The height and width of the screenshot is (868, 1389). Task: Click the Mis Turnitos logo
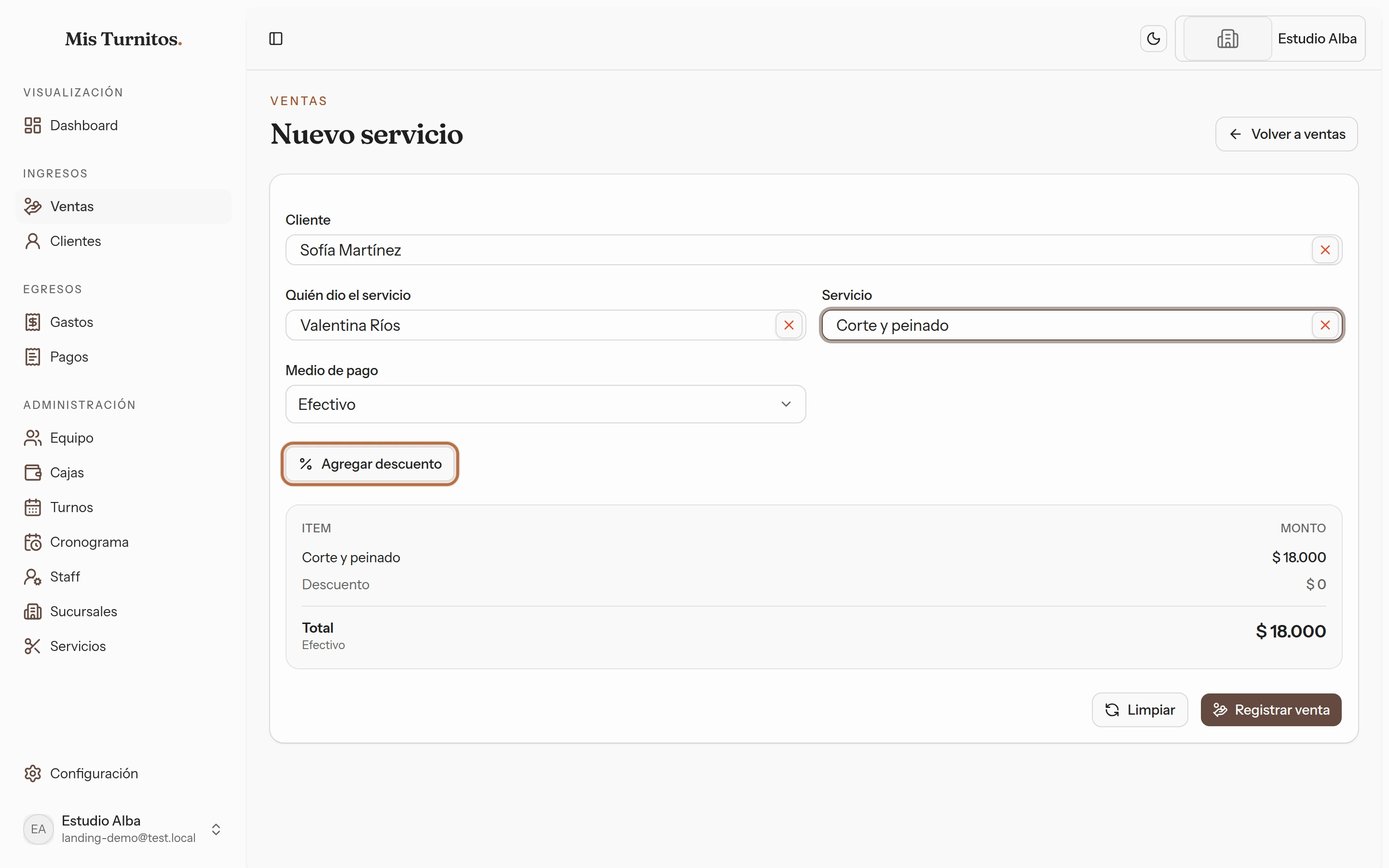pyautogui.click(x=123, y=39)
